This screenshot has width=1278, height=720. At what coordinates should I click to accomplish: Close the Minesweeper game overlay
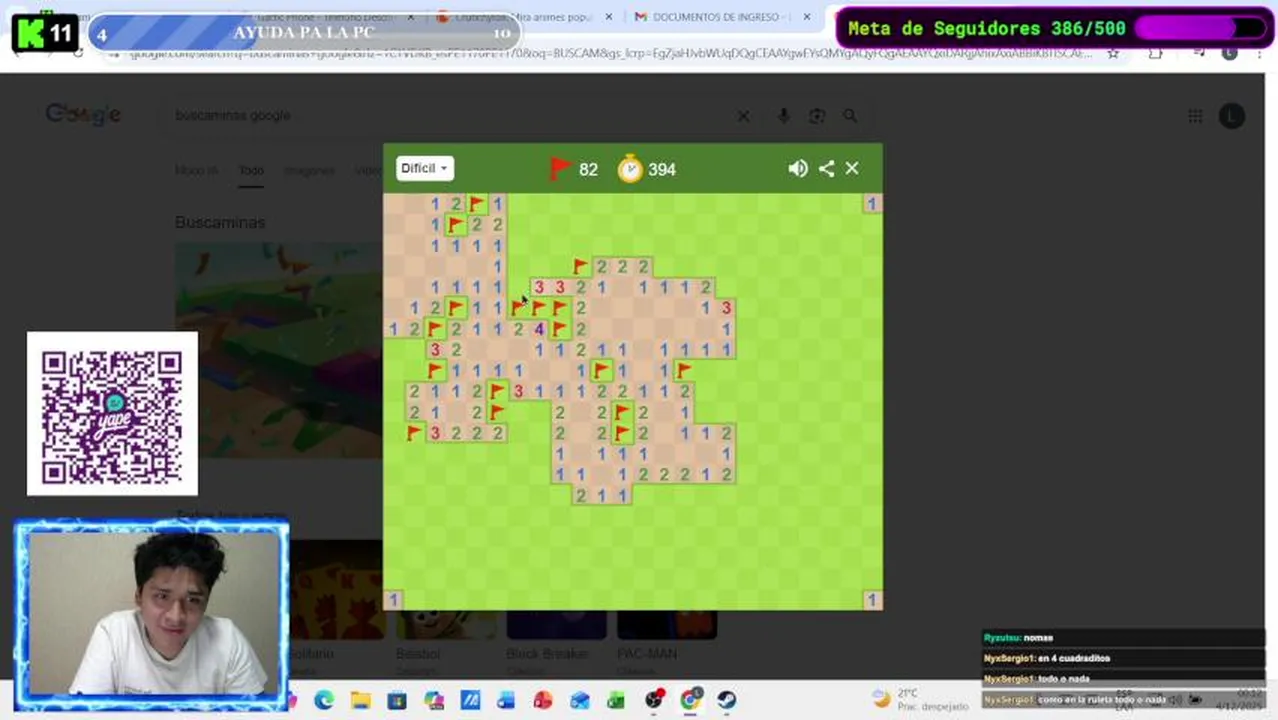tap(852, 169)
